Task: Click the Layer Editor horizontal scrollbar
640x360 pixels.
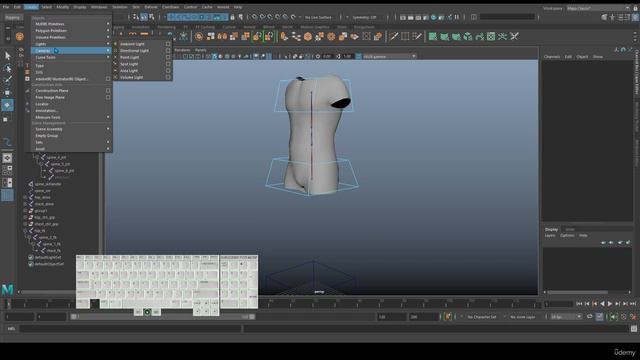Action: pos(578,292)
